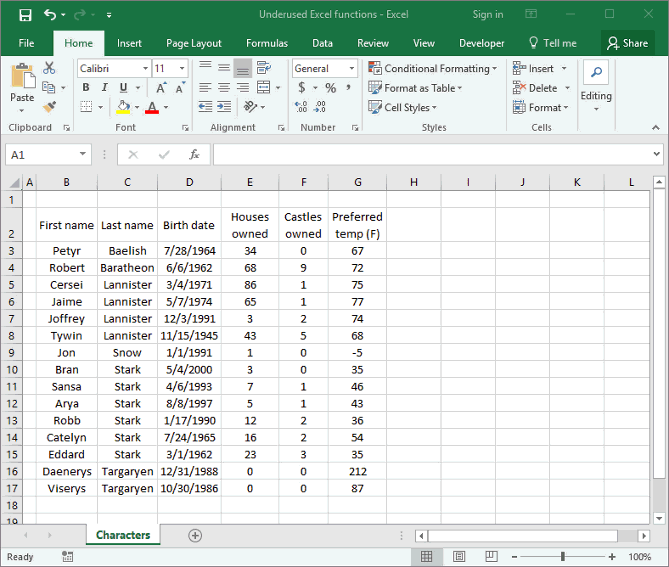The width and height of the screenshot is (669, 567).
Task: Toggle Bold formatting
Action: (x=86, y=88)
